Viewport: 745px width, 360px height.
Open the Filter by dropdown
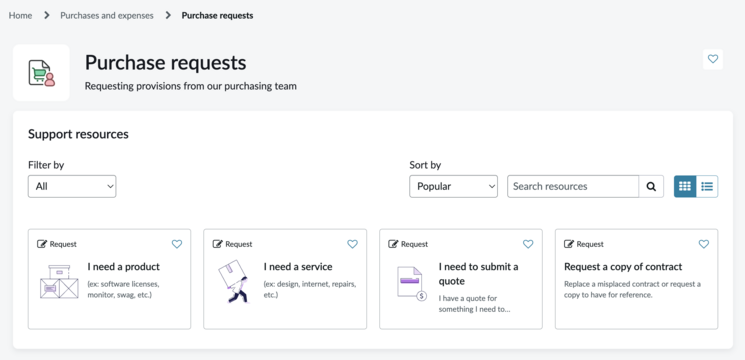[72, 186]
